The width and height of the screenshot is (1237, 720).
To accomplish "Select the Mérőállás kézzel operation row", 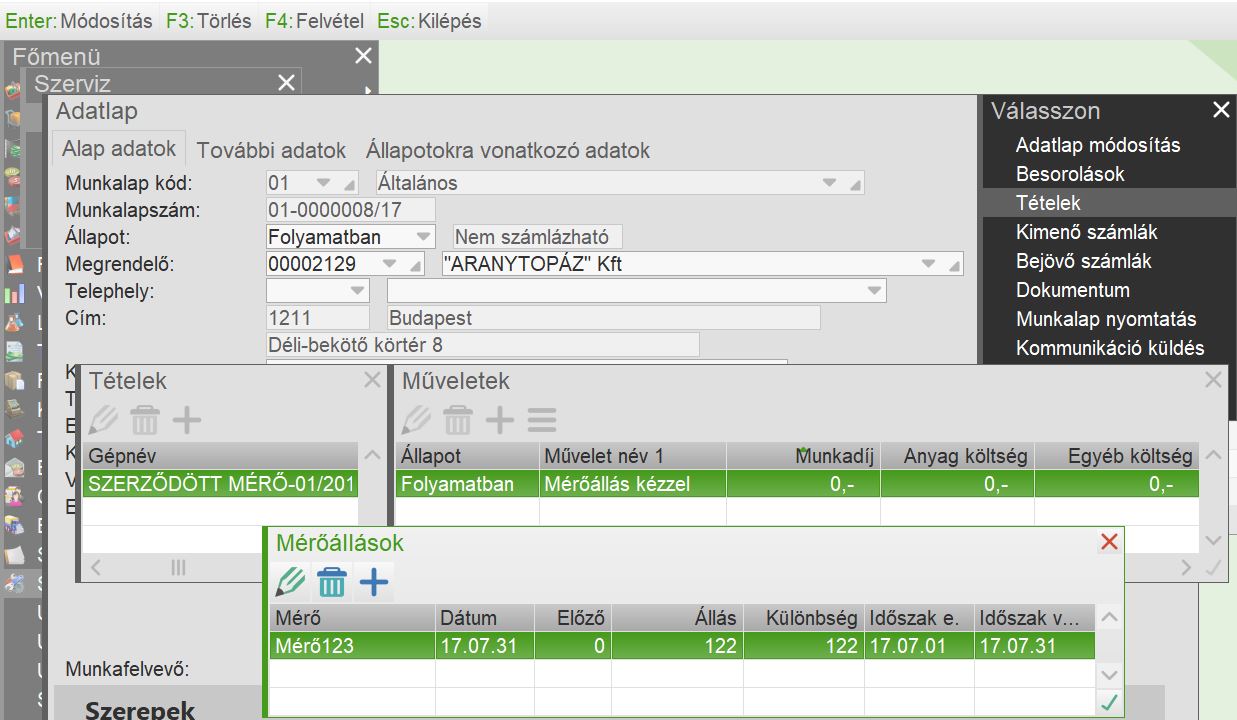I will 797,484.
